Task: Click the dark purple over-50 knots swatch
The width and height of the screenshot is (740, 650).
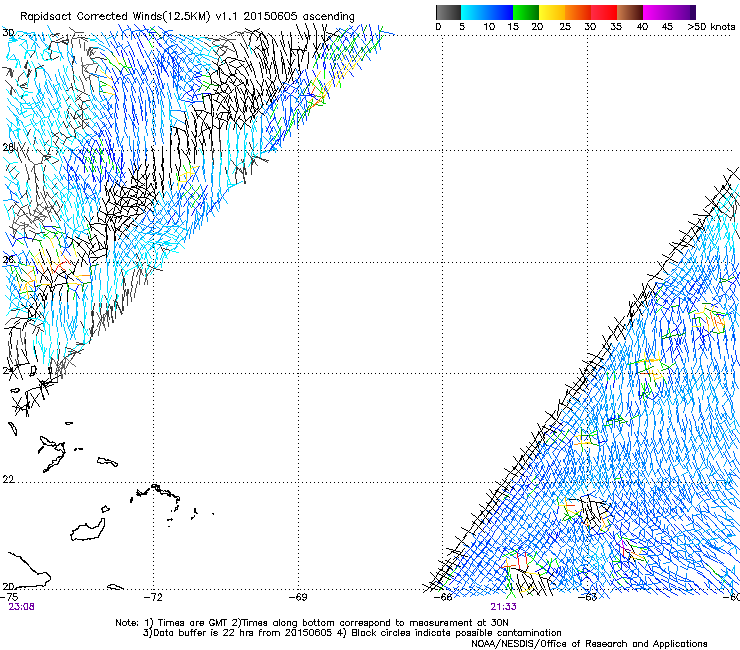Action: pos(693,12)
